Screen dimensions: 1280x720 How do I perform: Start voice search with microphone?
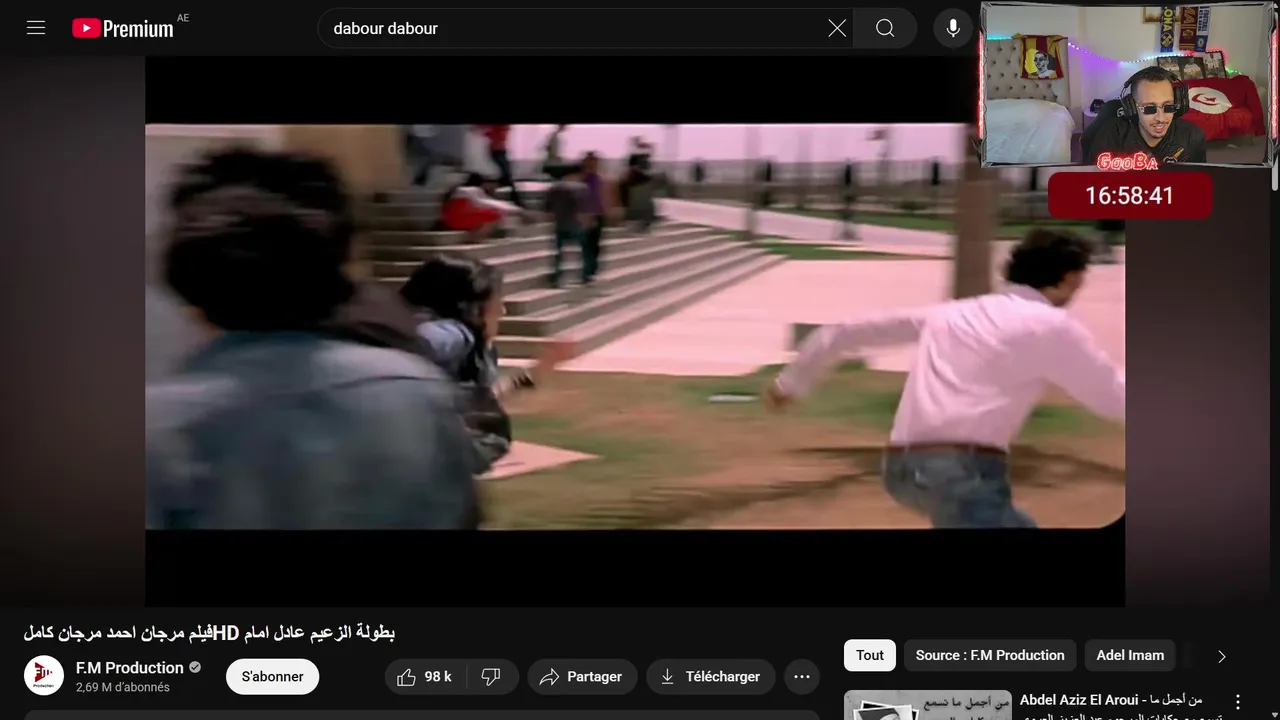[953, 28]
